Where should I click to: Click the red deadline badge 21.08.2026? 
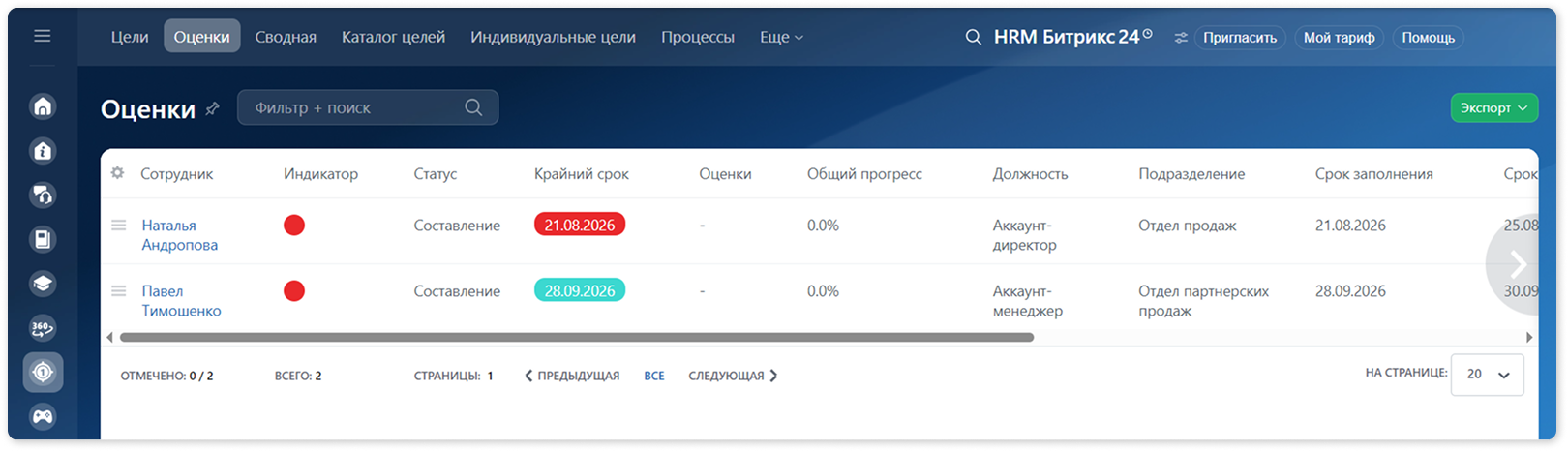coord(580,225)
